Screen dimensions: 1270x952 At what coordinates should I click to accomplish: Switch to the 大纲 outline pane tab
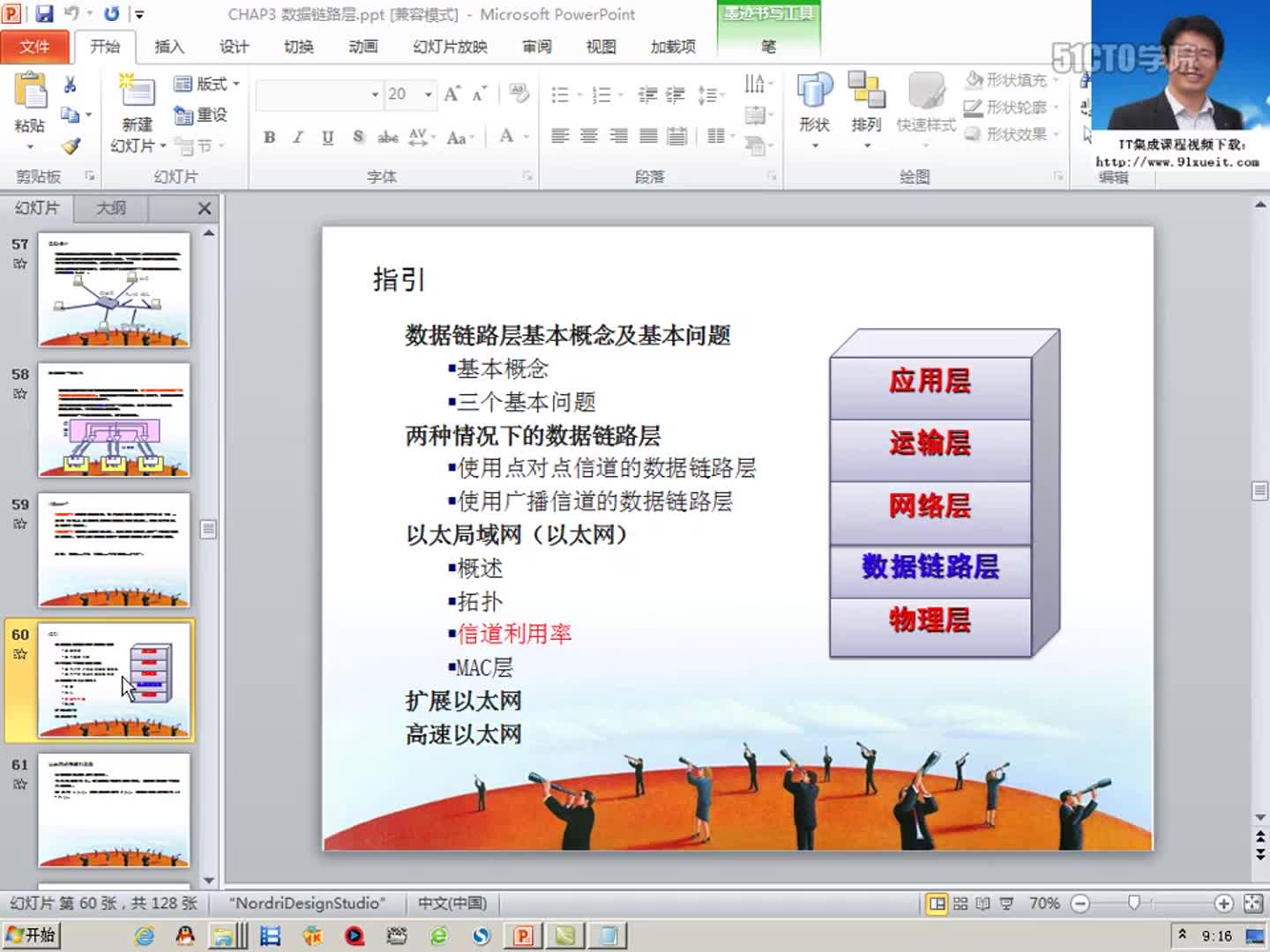point(111,208)
